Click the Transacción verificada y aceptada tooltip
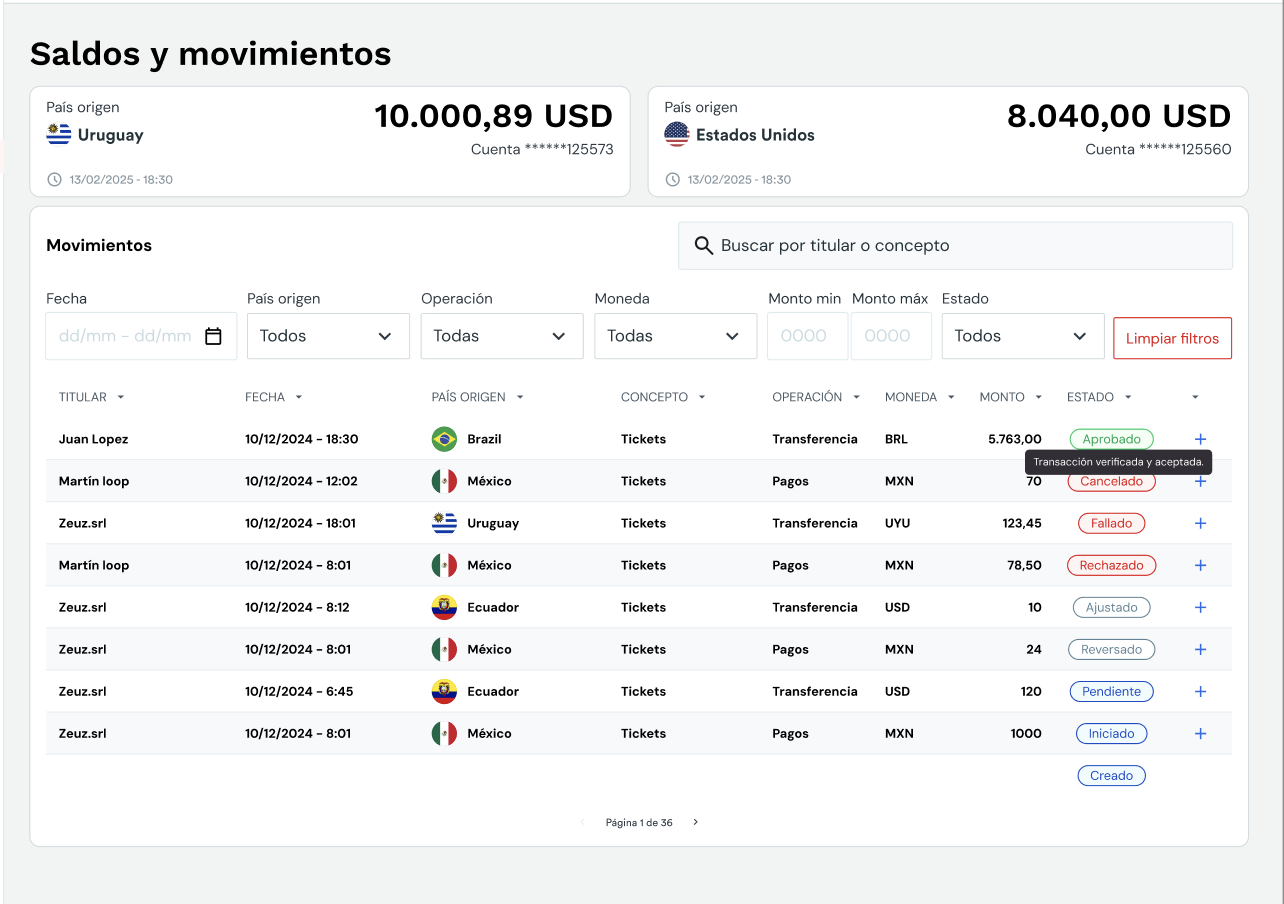 (x=1118, y=462)
